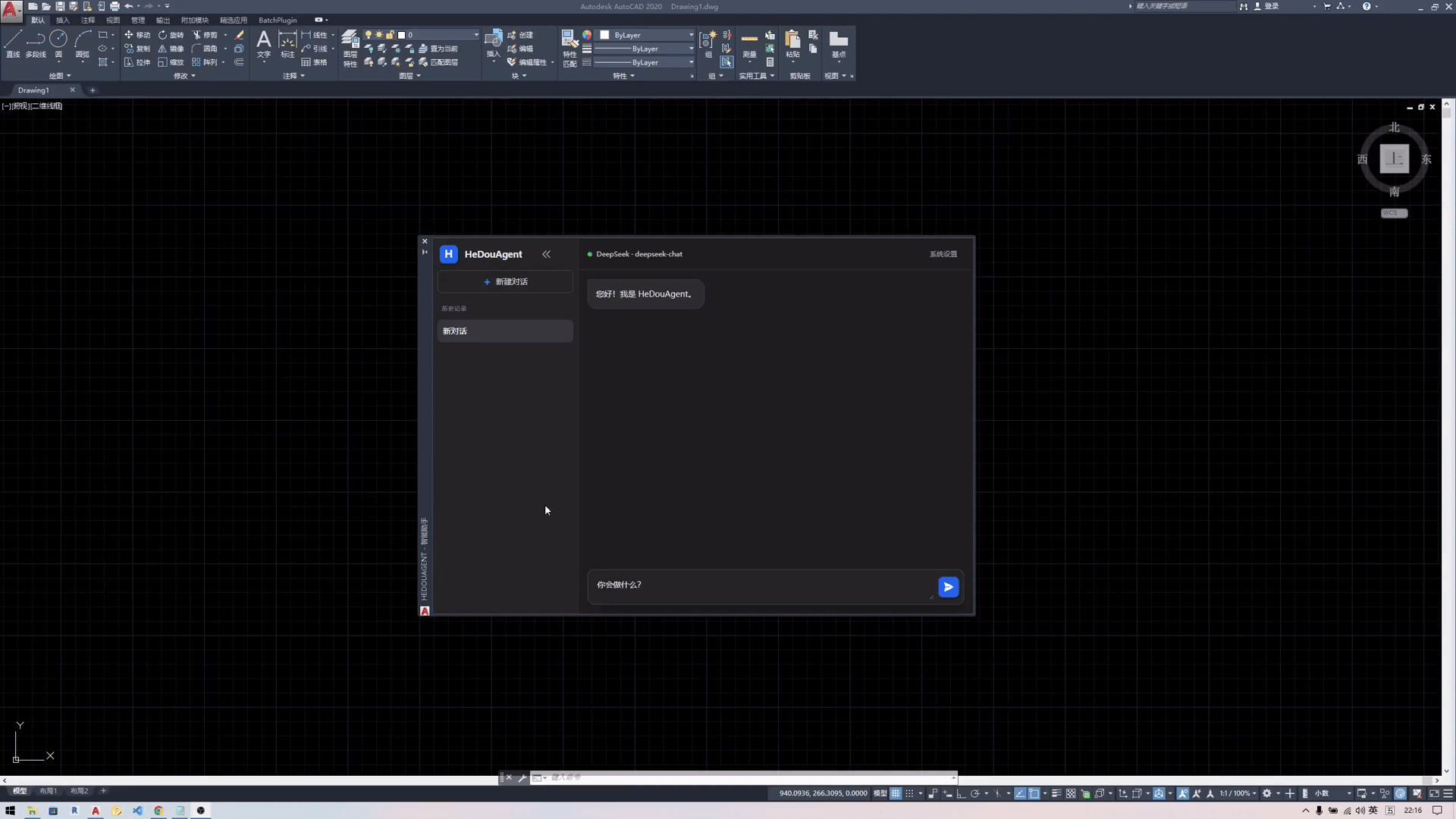Toggle polar tracking in status bar

click(974, 793)
